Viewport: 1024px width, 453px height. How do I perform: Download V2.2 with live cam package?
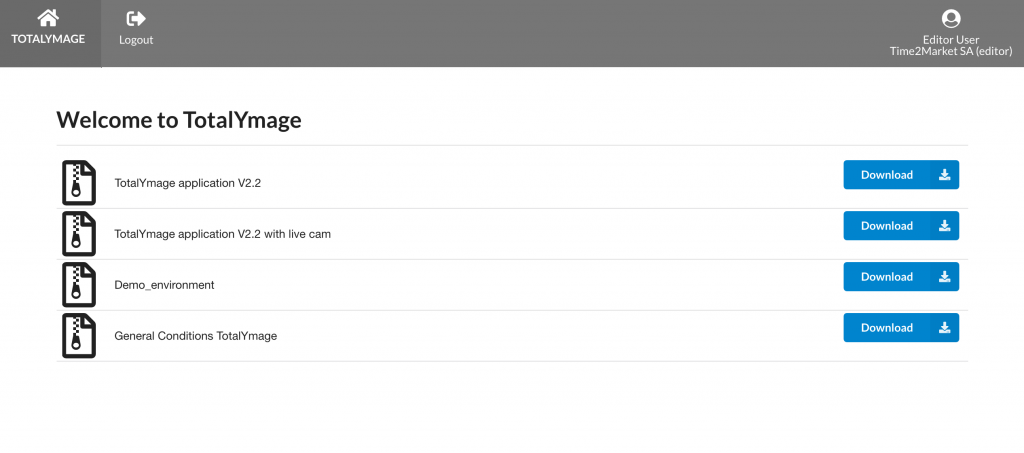click(901, 226)
